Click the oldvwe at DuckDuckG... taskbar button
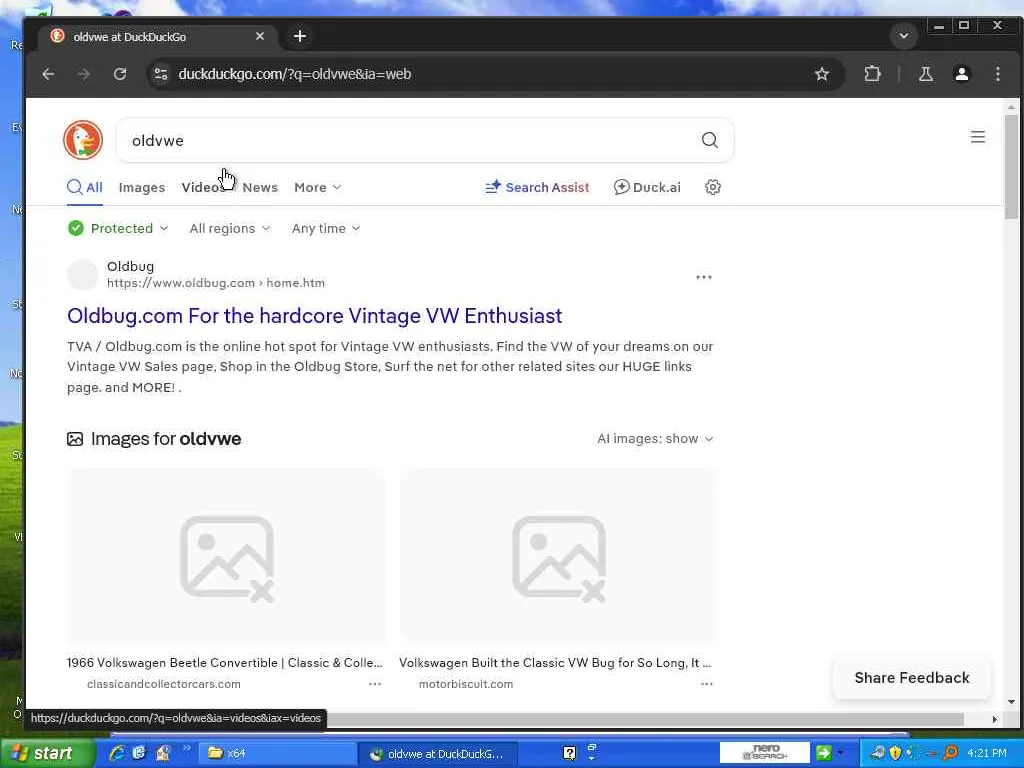Viewport: 1024px width, 768px height. pyautogui.click(x=438, y=754)
